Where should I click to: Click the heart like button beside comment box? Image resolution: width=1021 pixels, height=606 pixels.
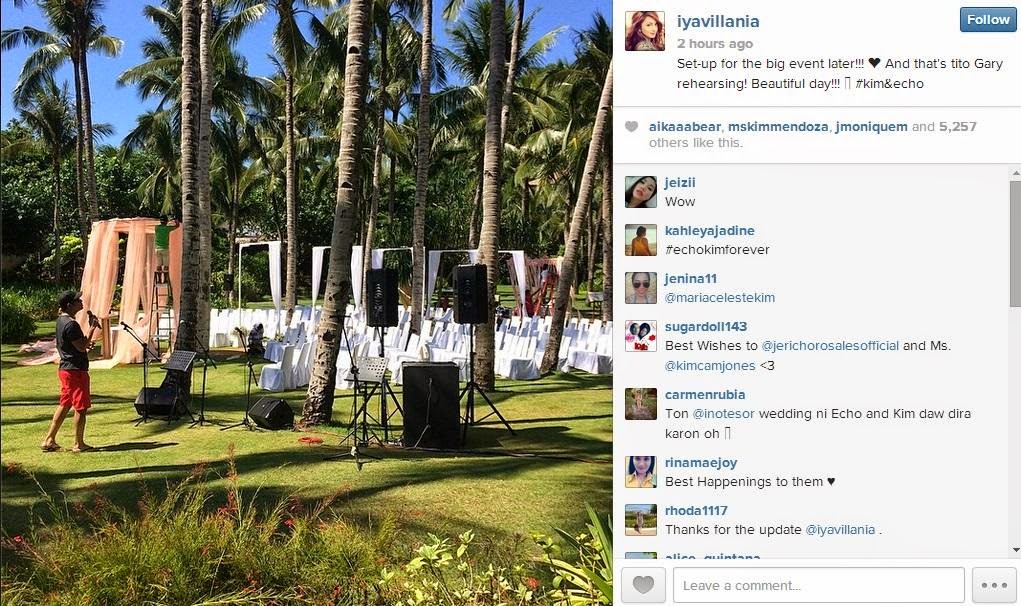click(643, 585)
